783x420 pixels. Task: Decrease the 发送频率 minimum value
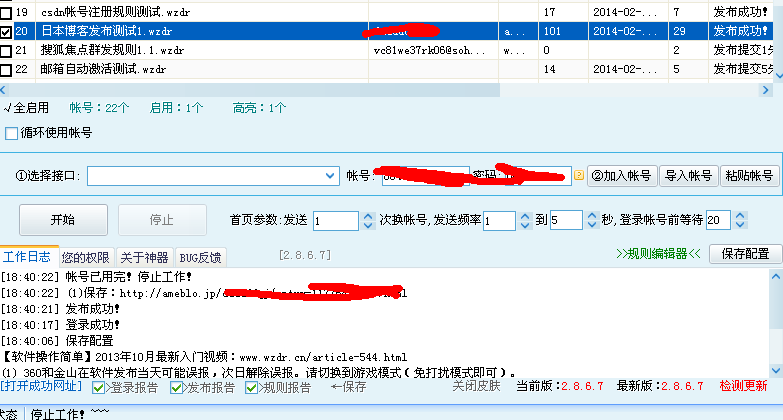click(524, 225)
